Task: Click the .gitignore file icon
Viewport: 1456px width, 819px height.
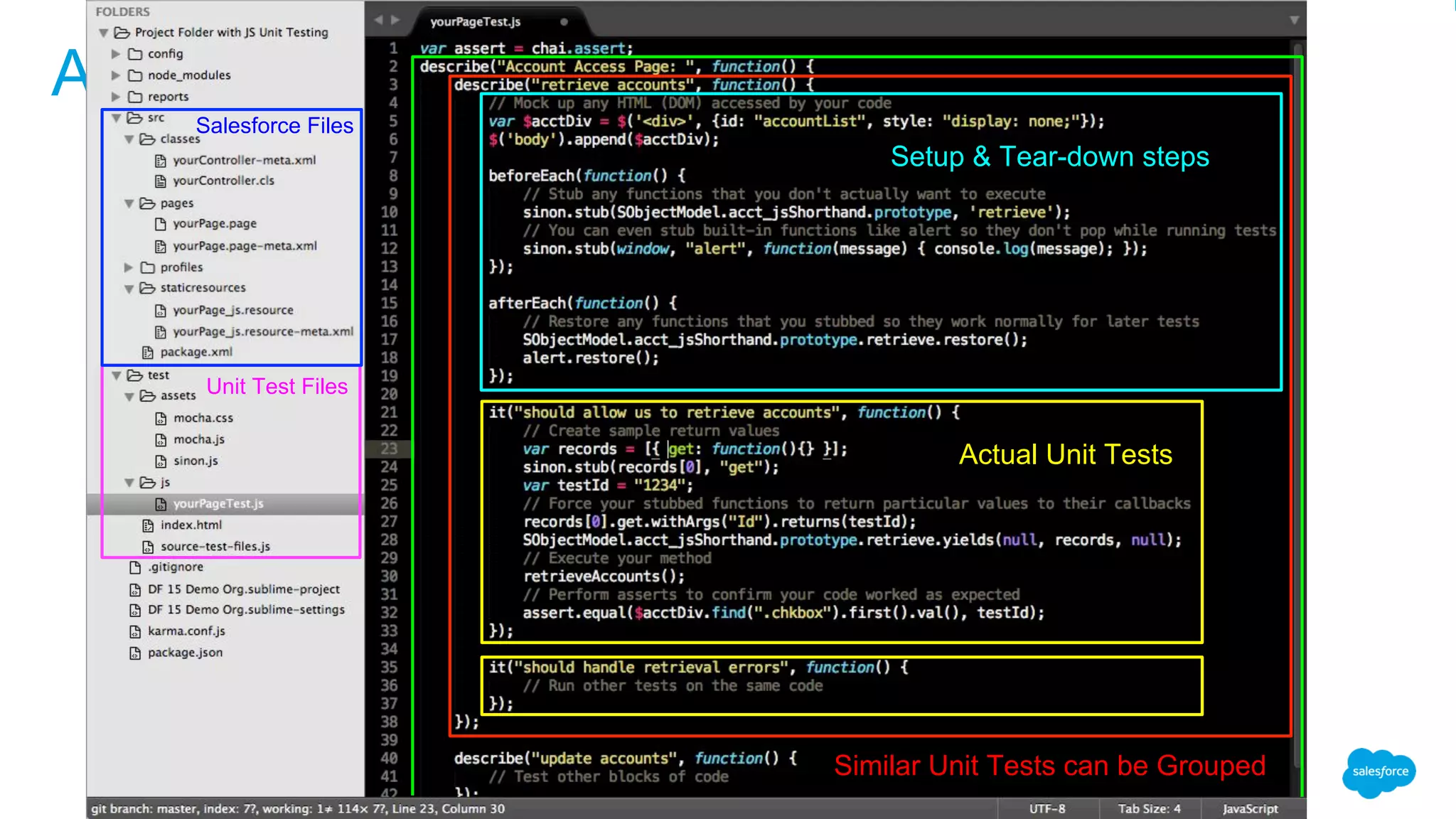Action: (135, 567)
